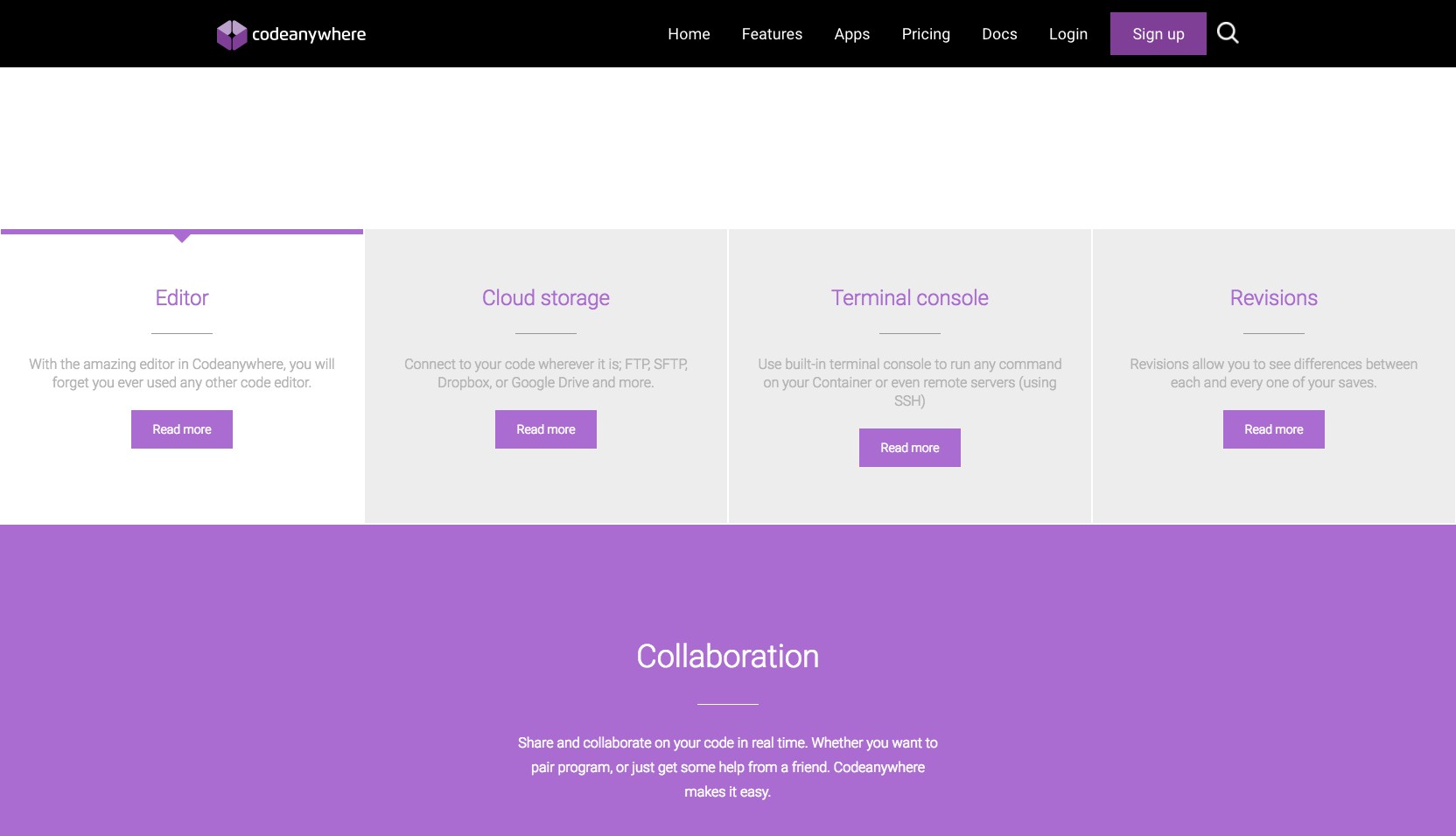Read more about the Editor
Image resolution: width=1456 pixels, height=836 pixels.
(x=182, y=429)
